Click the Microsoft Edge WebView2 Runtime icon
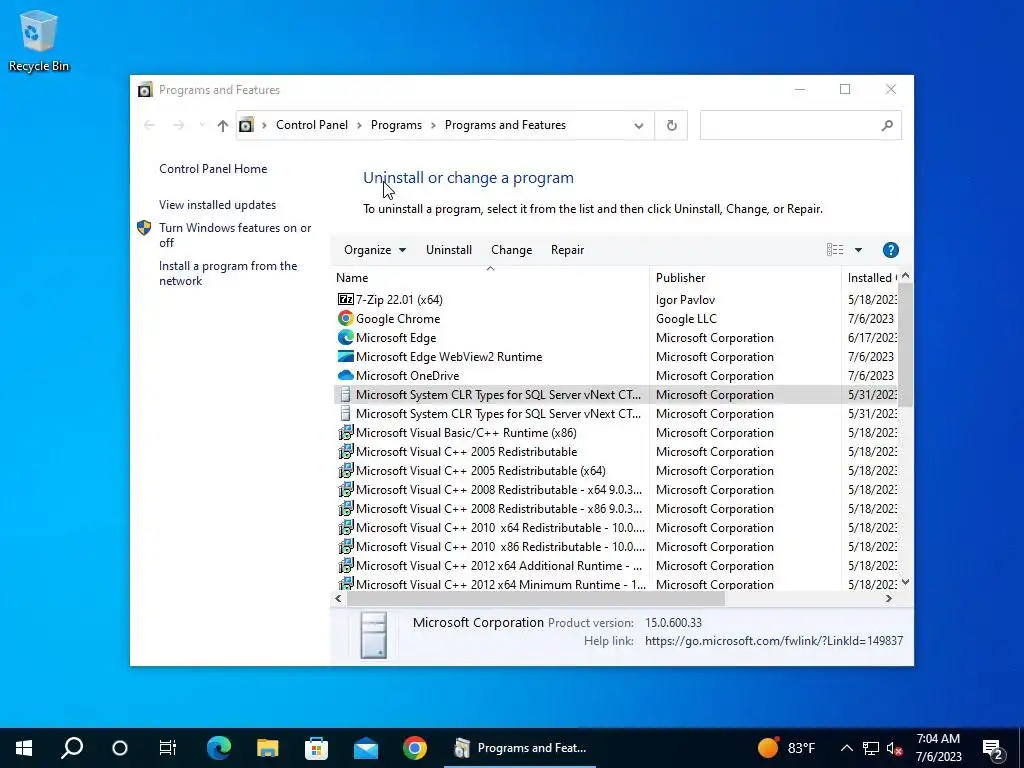Screen dimensions: 1024x768 (x=345, y=357)
